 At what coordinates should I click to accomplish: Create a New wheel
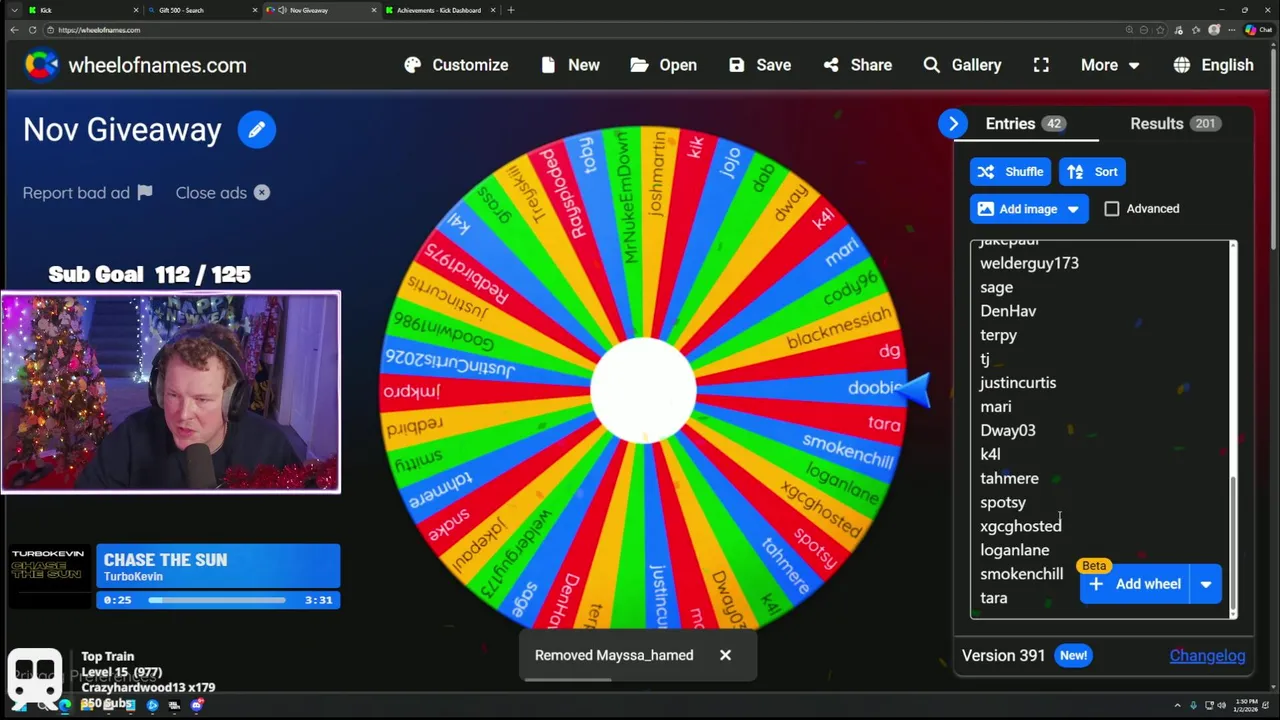(x=570, y=65)
